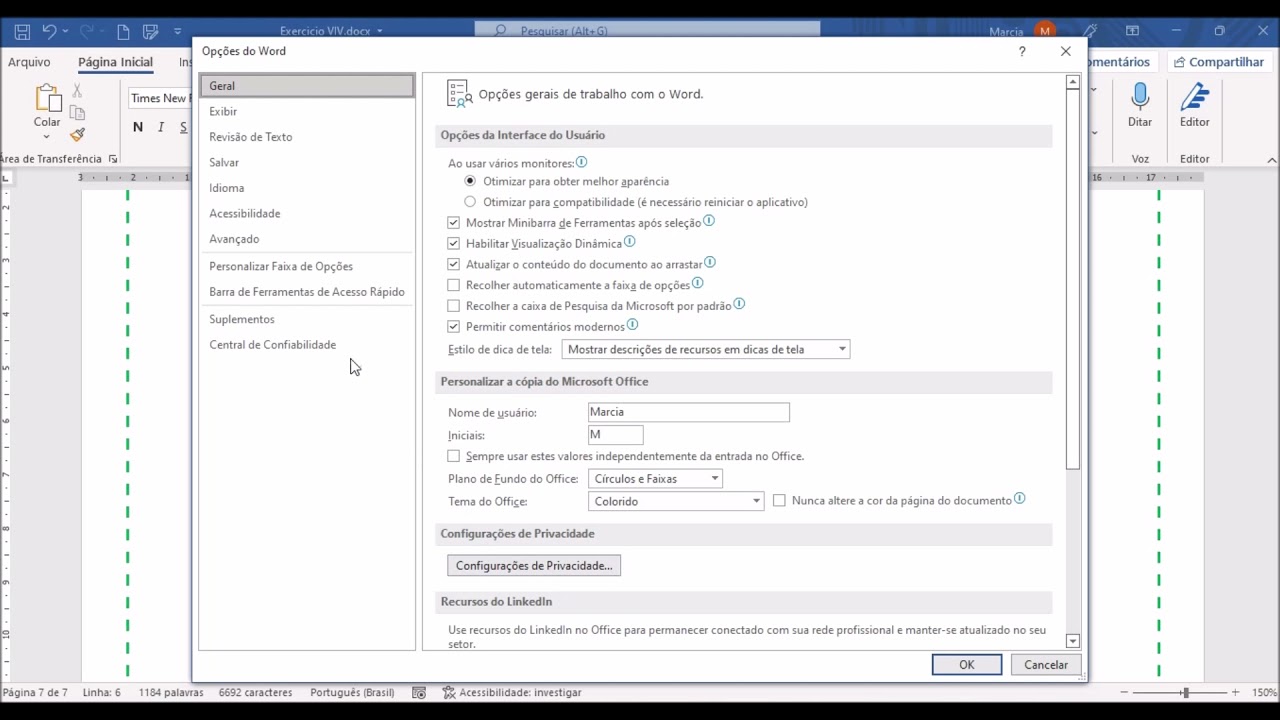Create a new blank document icon
The height and width of the screenshot is (720, 1280).
coord(123,32)
